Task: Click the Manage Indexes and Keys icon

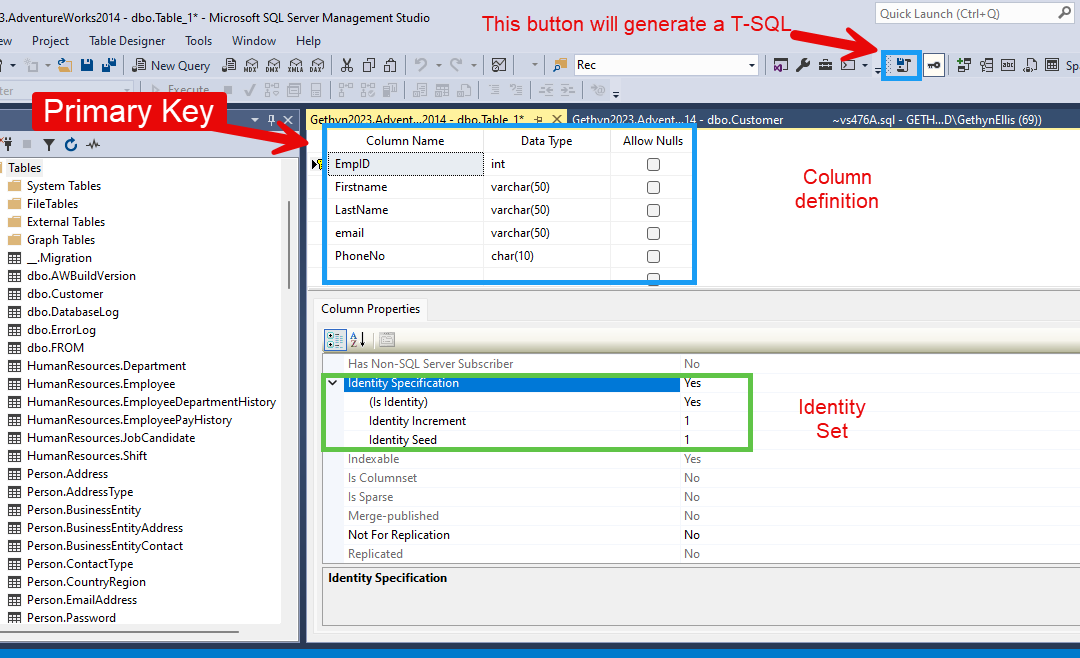Action: 986,65
